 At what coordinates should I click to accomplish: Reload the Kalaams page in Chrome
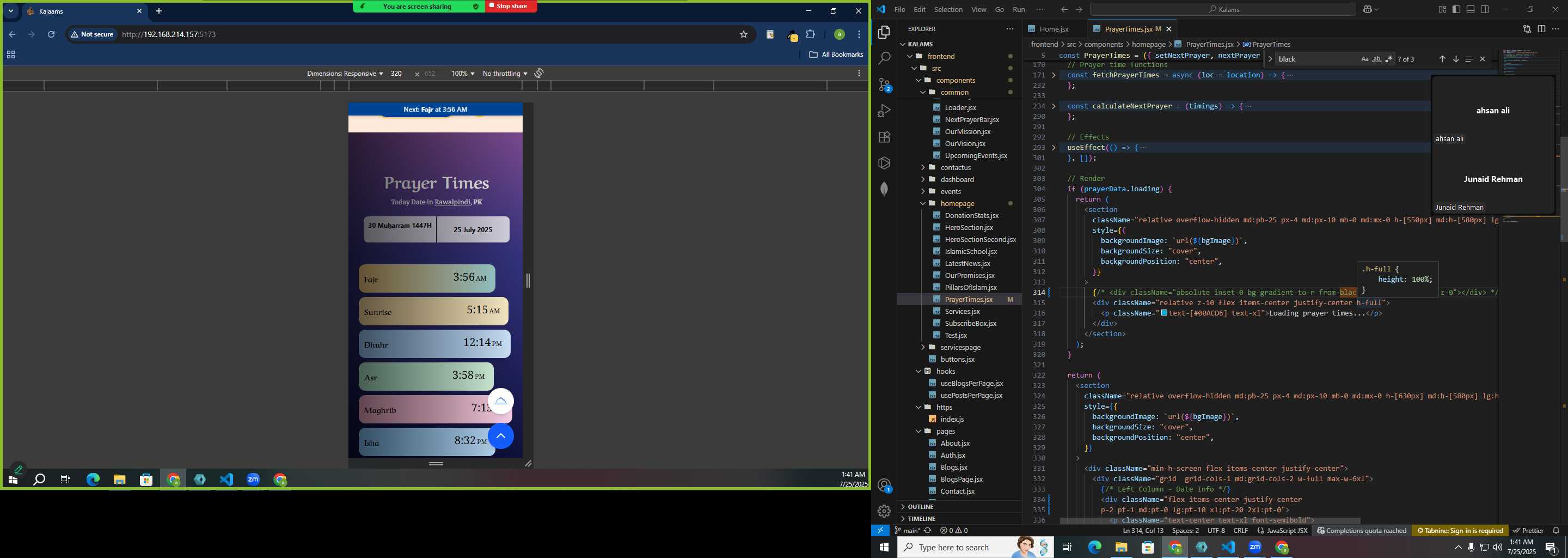click(51, 35)
